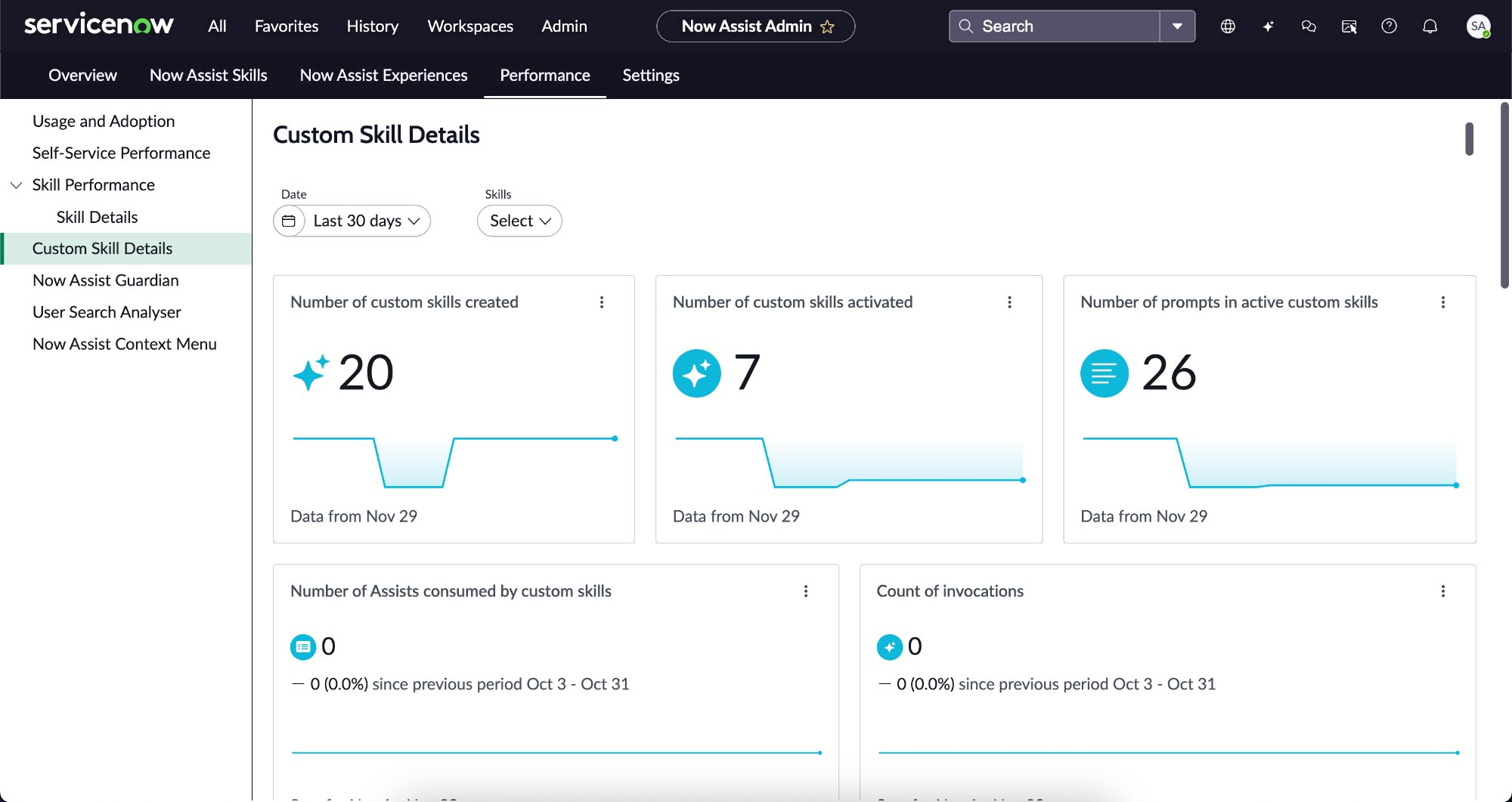The image size is (1512, 802).
Task: Switch to Now Assist Experiences tab
Action: [383, 76]
